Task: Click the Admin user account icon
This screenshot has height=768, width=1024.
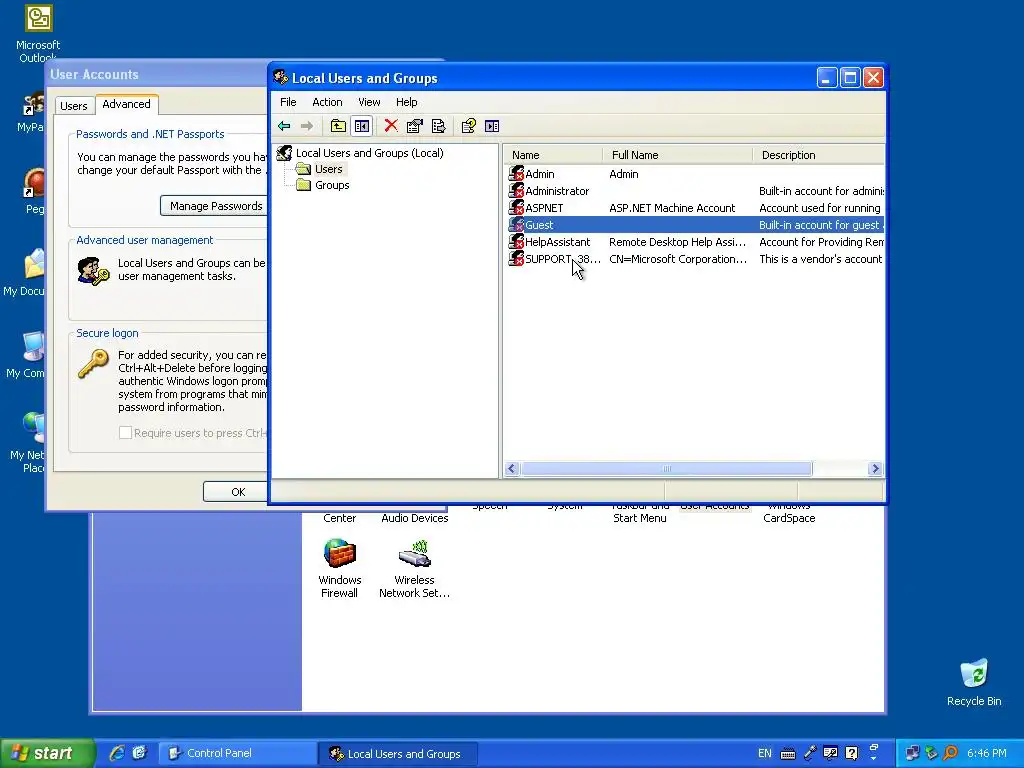Action: click(x=517, y=174)
